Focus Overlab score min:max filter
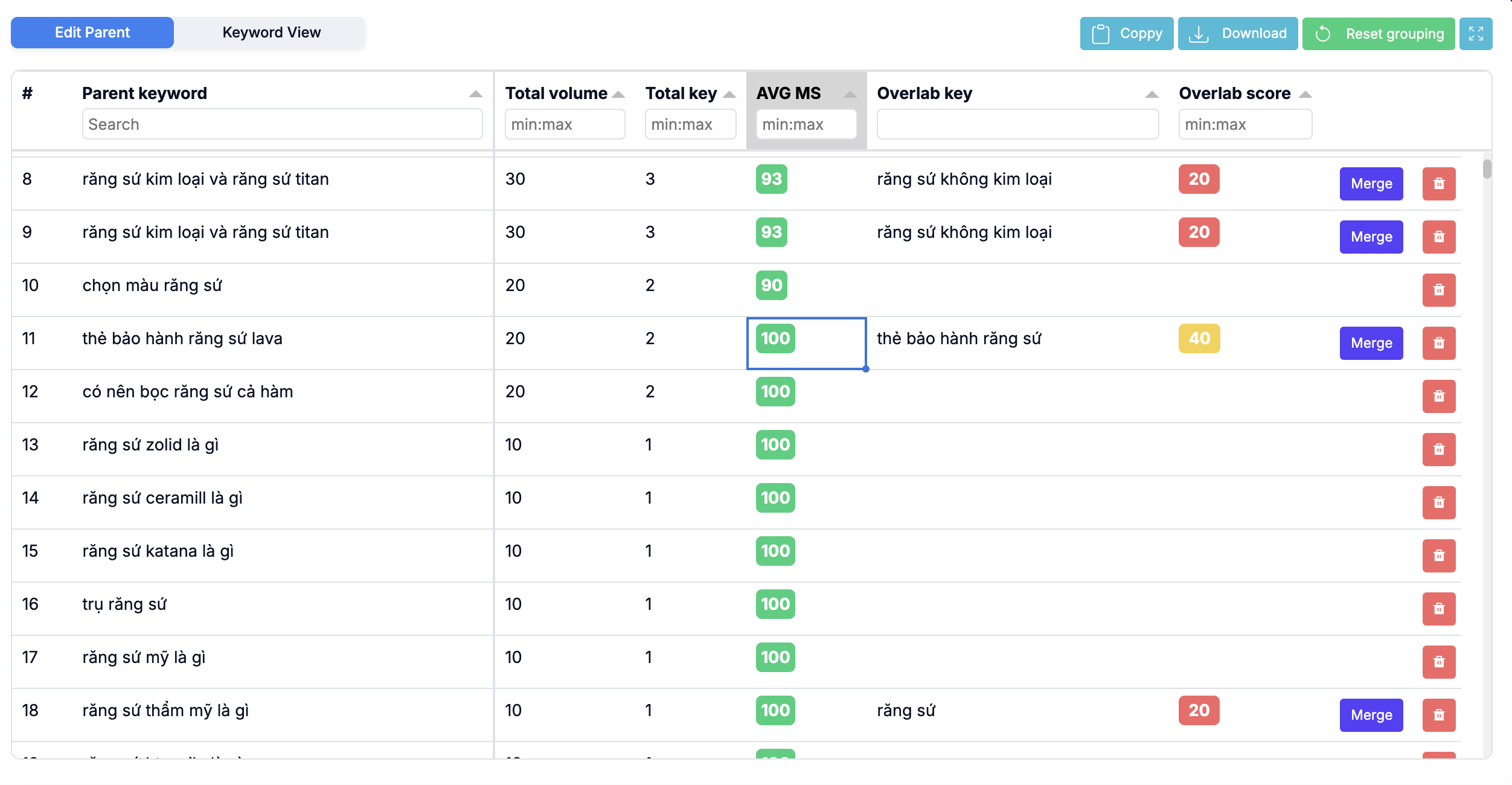The width and height of the screenshot is (1512, 785). 1245,124
